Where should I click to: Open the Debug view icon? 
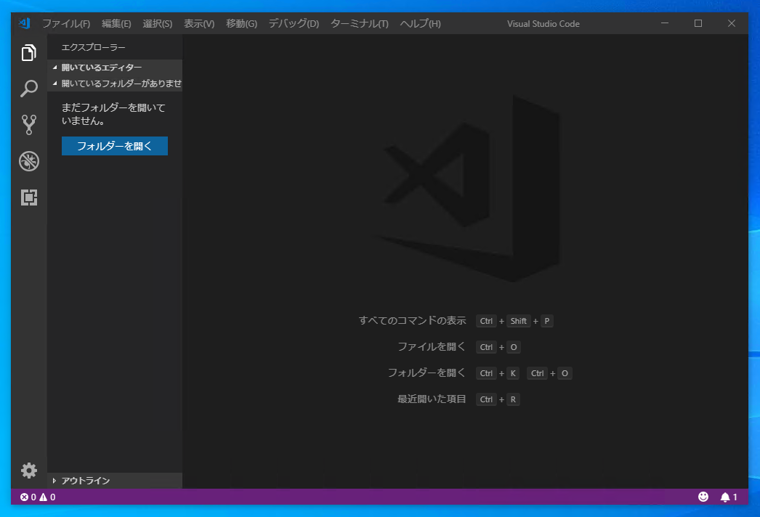point(29,161)
